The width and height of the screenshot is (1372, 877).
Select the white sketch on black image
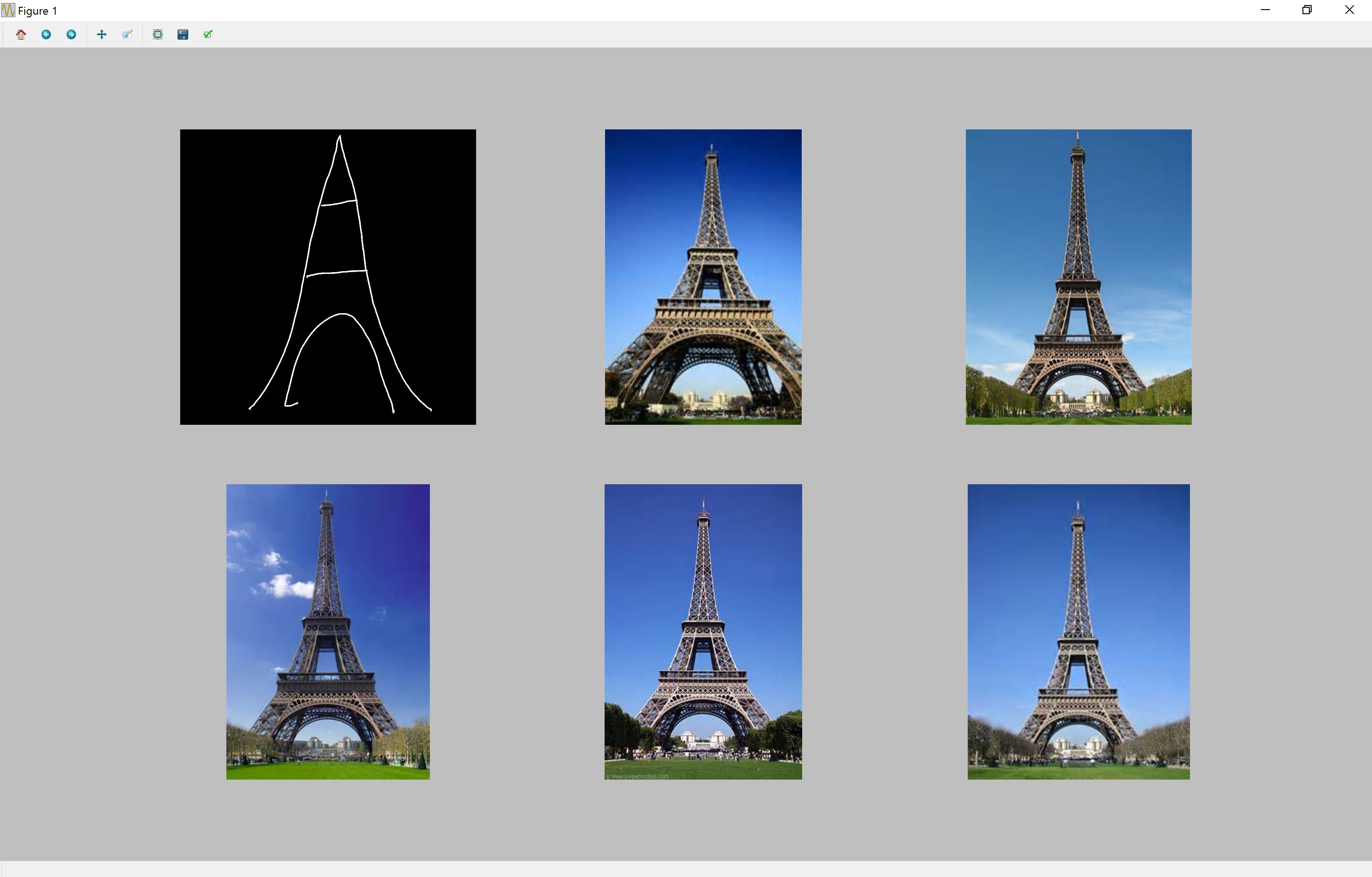tap(327, 277)
